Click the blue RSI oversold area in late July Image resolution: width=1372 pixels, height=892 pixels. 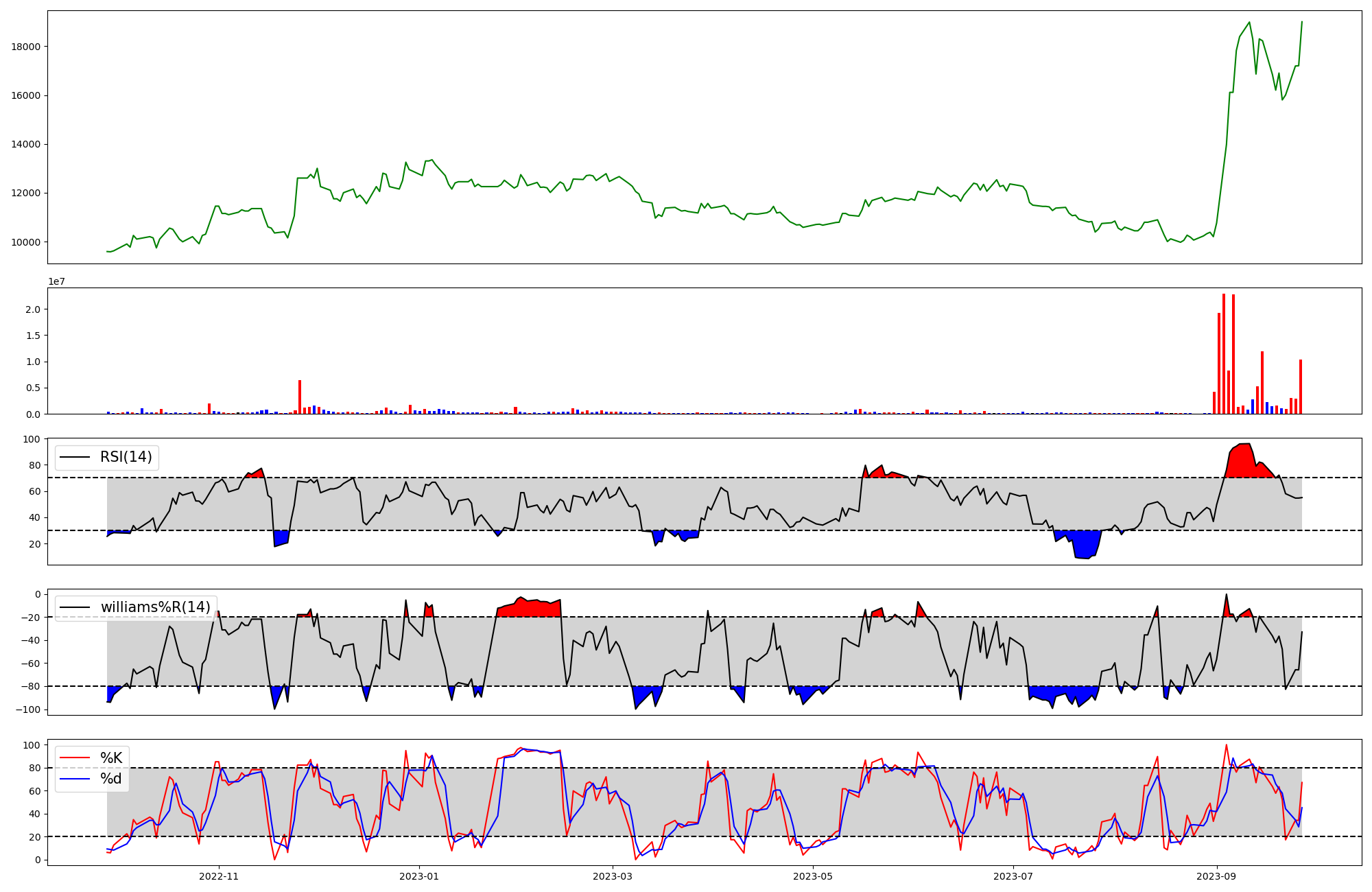[x=1085, y=544]
